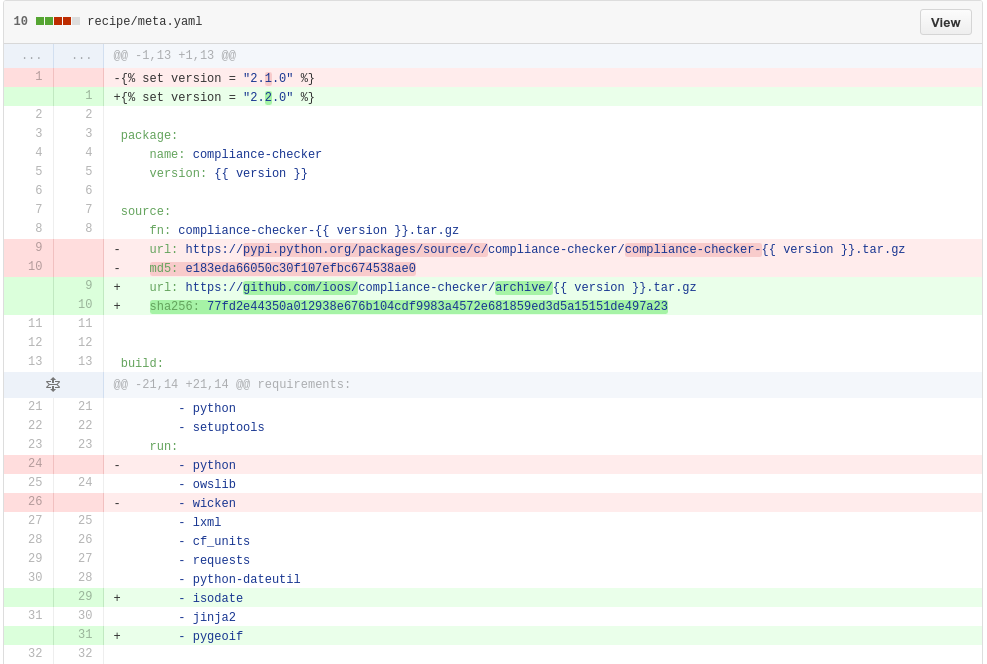The height and width of the screenshot is (664, 987).
Task: Click removed pypi.python.org url line
Action: coord(543,249)
